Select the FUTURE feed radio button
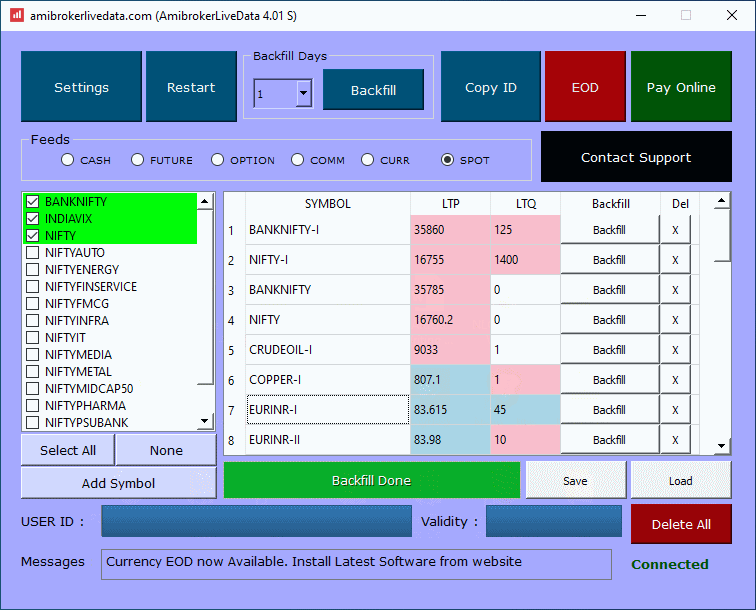The image size is (756, 610). pos(137,160)
